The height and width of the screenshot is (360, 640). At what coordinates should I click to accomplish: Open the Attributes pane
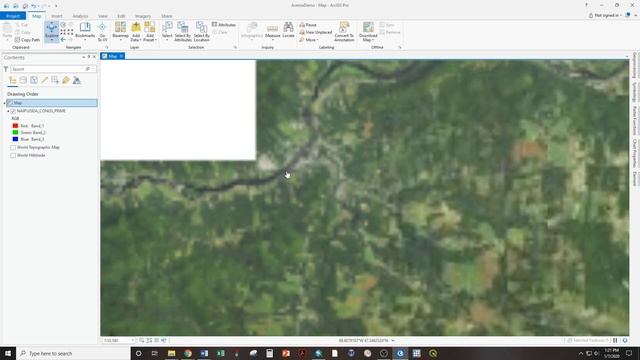point(224,25)
